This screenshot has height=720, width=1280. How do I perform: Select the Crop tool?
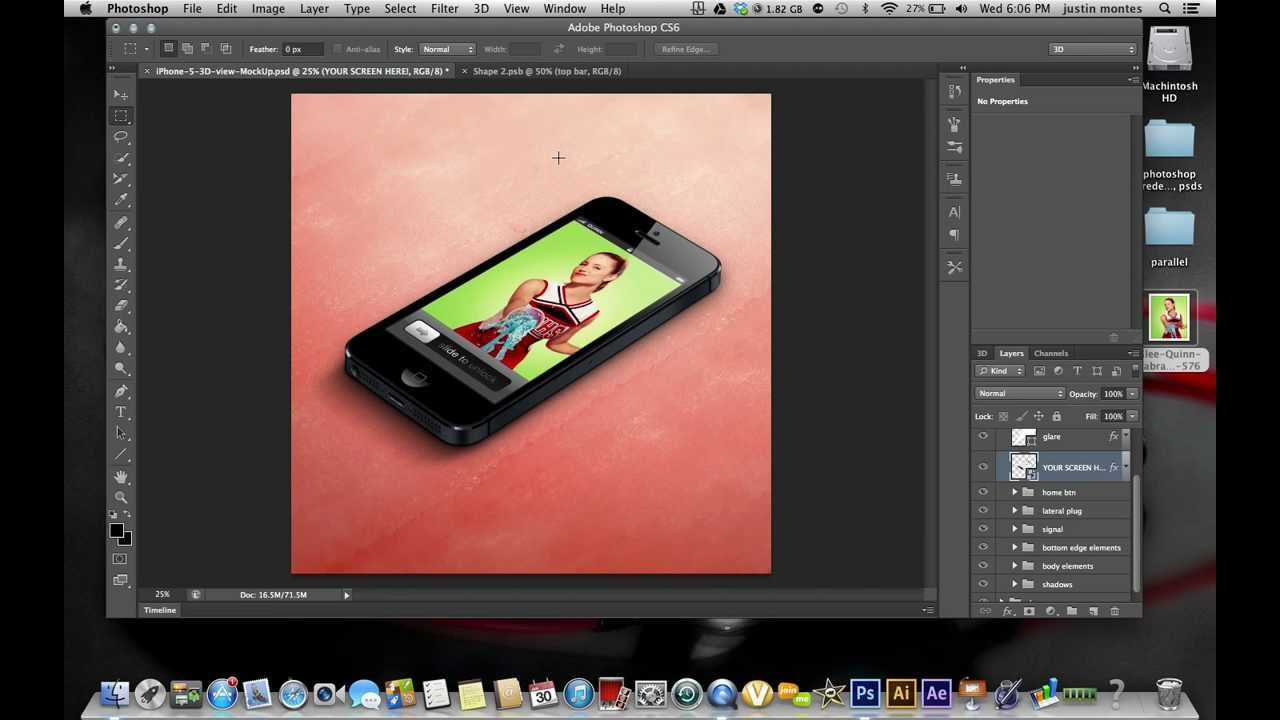pos(121,179)
